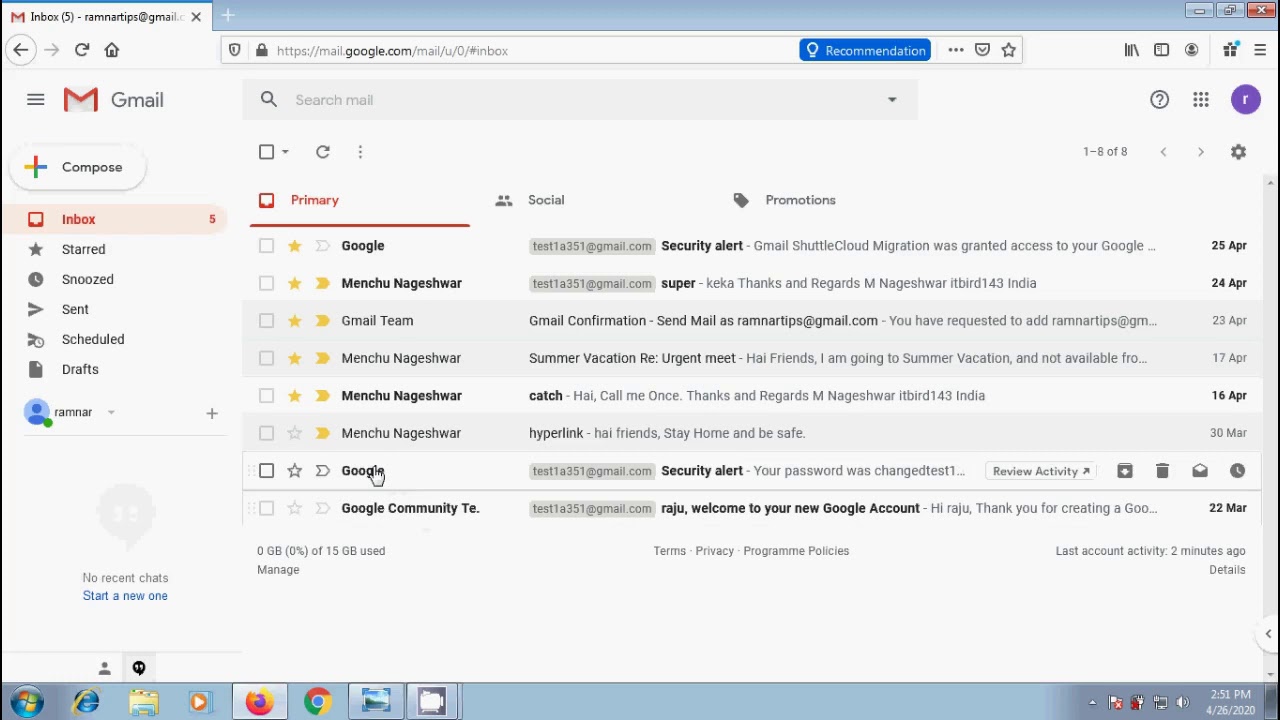The image size is (1280, 720).
Task: Open the Hangouts conversations icon
Action: pyautogui.click(x=139, y=668)
